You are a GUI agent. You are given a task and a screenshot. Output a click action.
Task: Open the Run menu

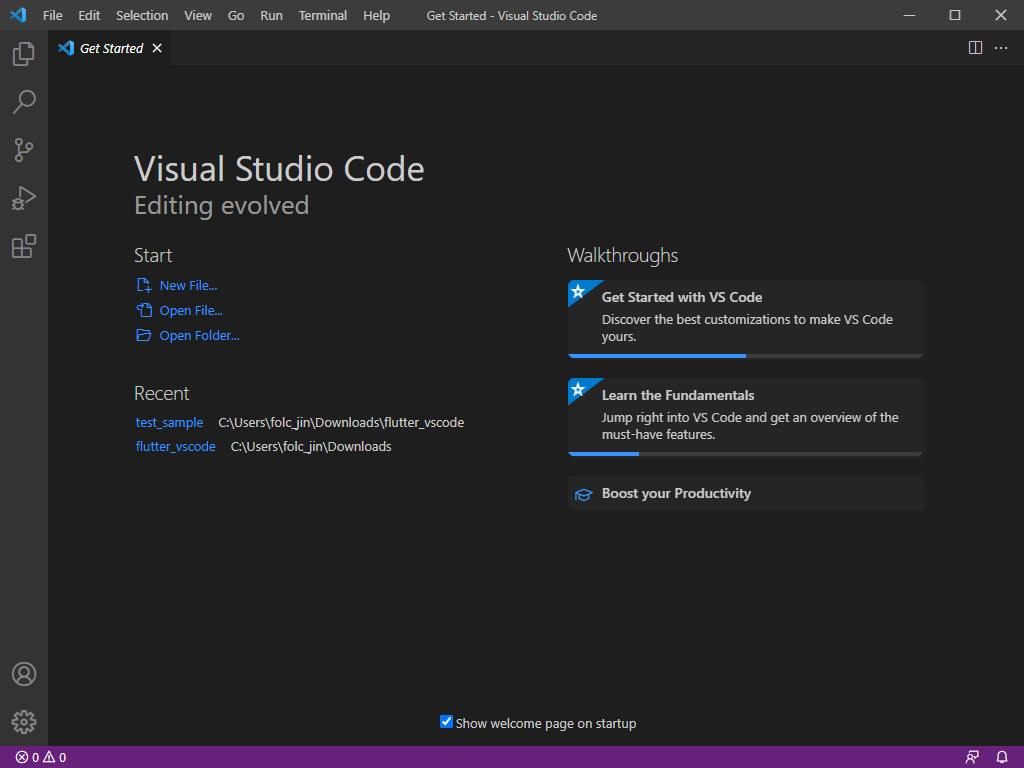(272, 15)
